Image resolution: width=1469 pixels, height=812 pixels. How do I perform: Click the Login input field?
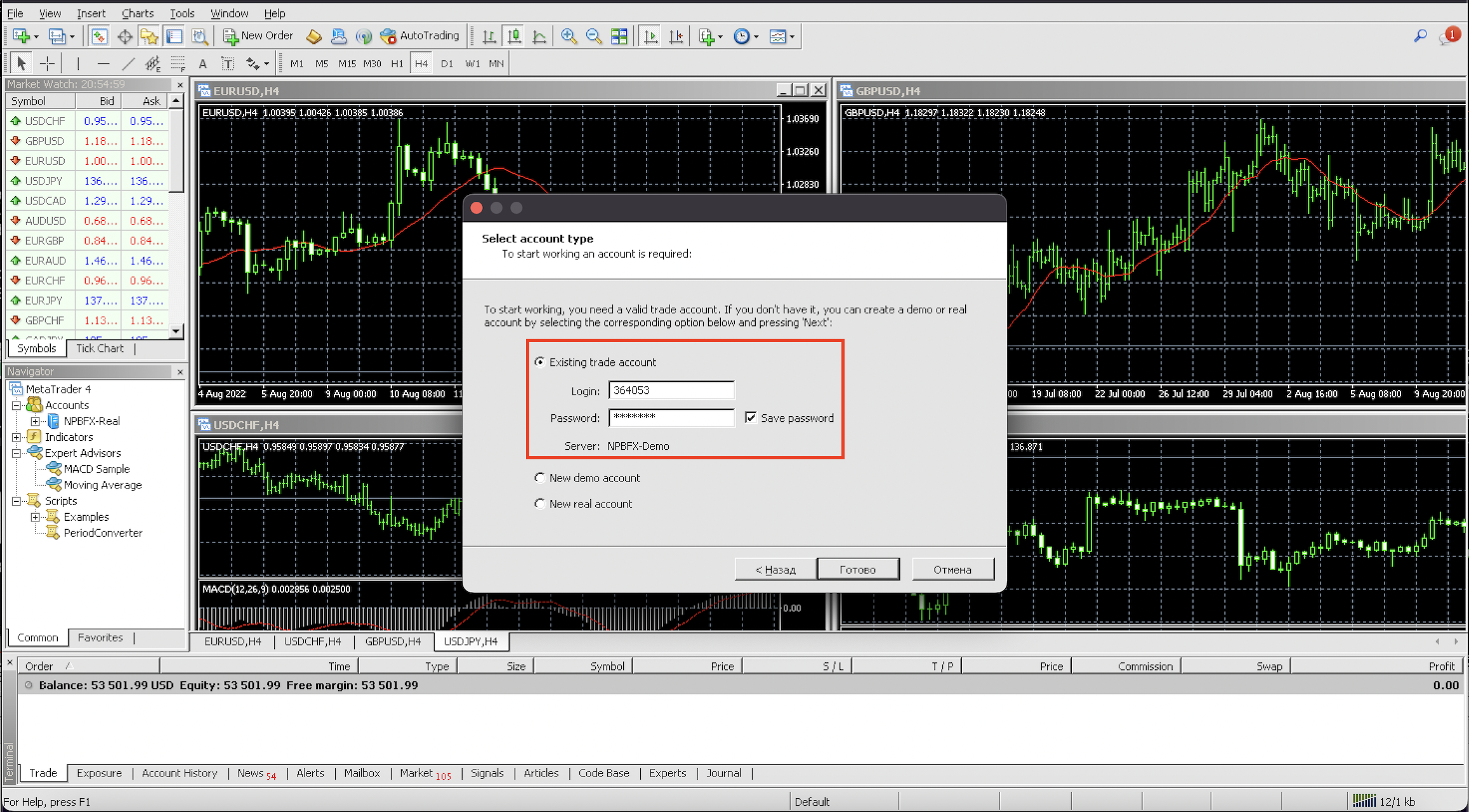(671, 390)
